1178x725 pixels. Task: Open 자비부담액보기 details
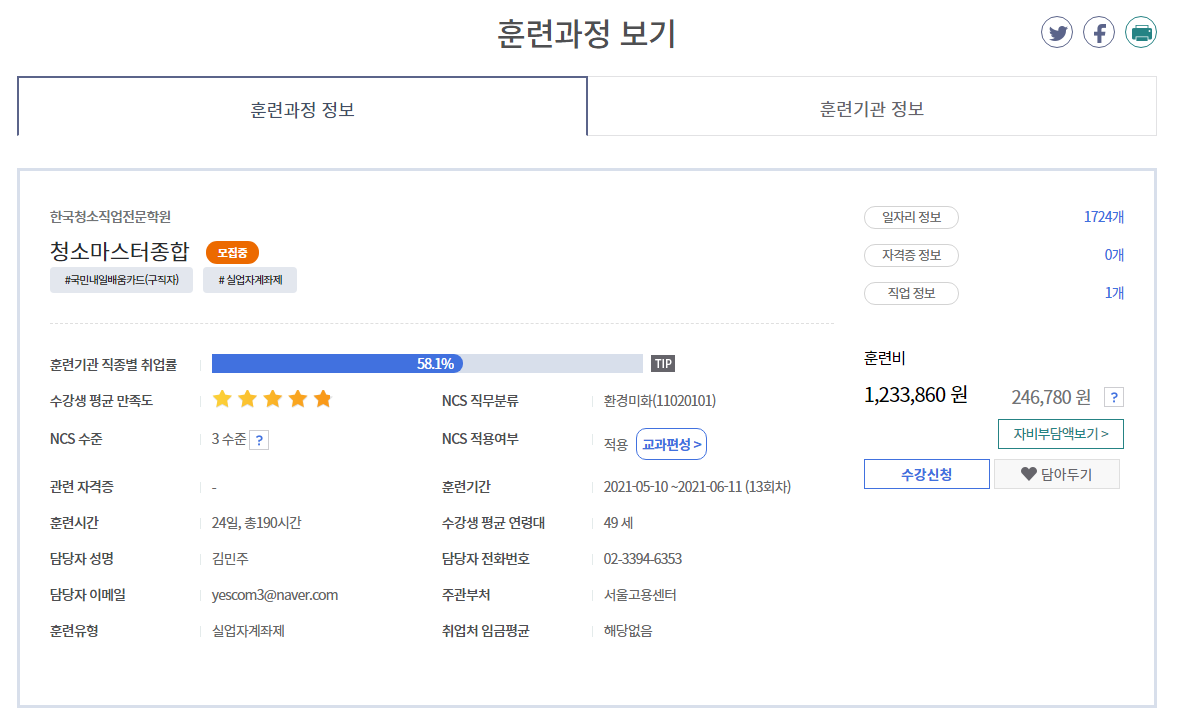point(1060,434)
